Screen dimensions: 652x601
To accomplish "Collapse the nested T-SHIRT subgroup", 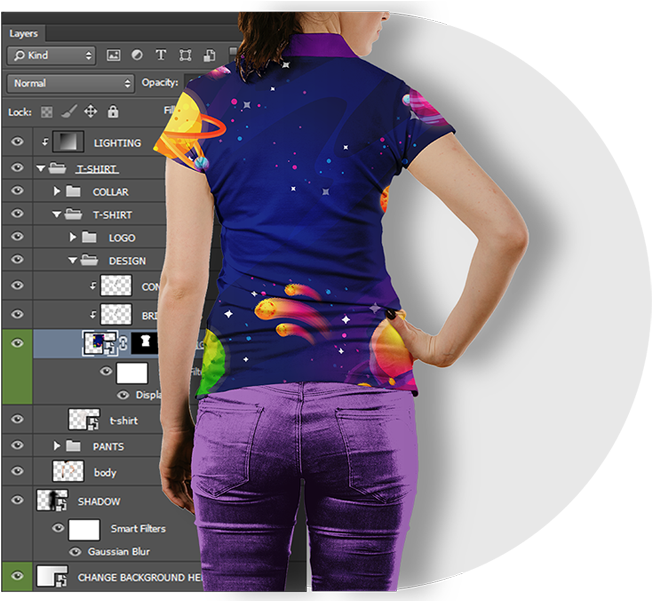I will (57, 215).
